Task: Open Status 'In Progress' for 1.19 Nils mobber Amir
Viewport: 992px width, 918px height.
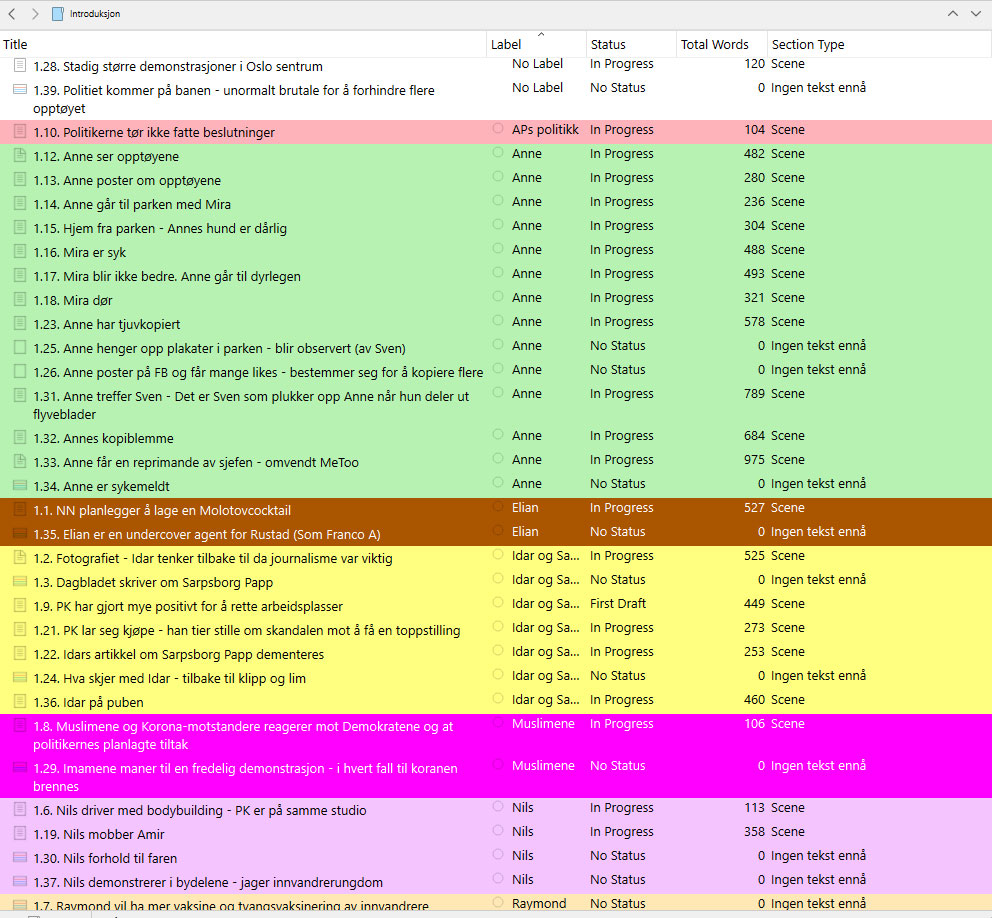Action: pyautogui.click(x=622, y=831)
